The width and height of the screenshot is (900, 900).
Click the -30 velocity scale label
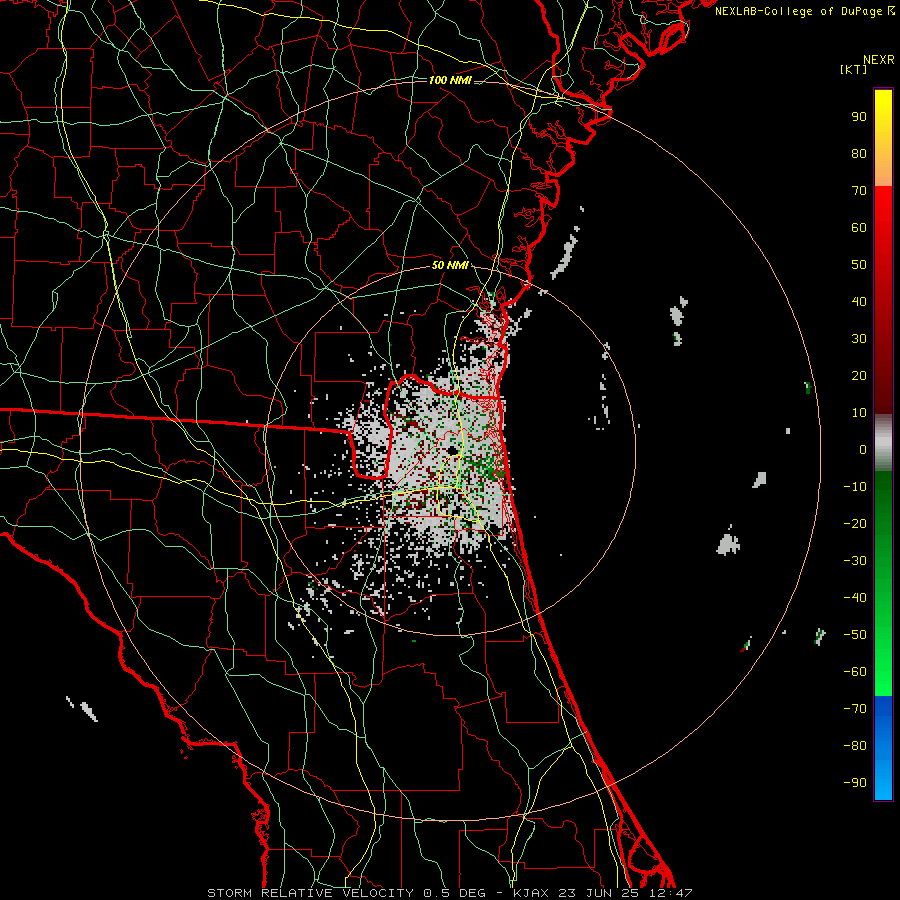[x=855, y=561]
